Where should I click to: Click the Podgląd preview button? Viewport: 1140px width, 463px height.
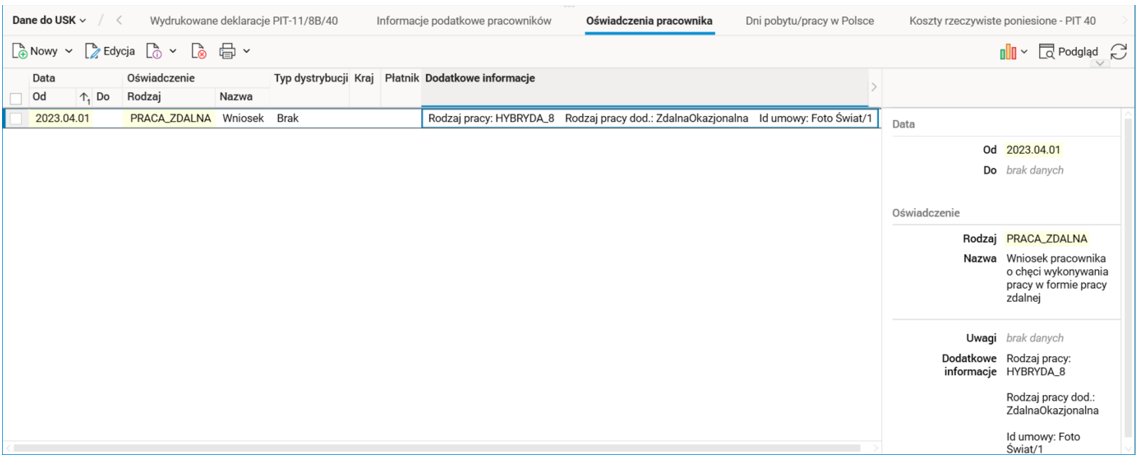(1068, 52)
